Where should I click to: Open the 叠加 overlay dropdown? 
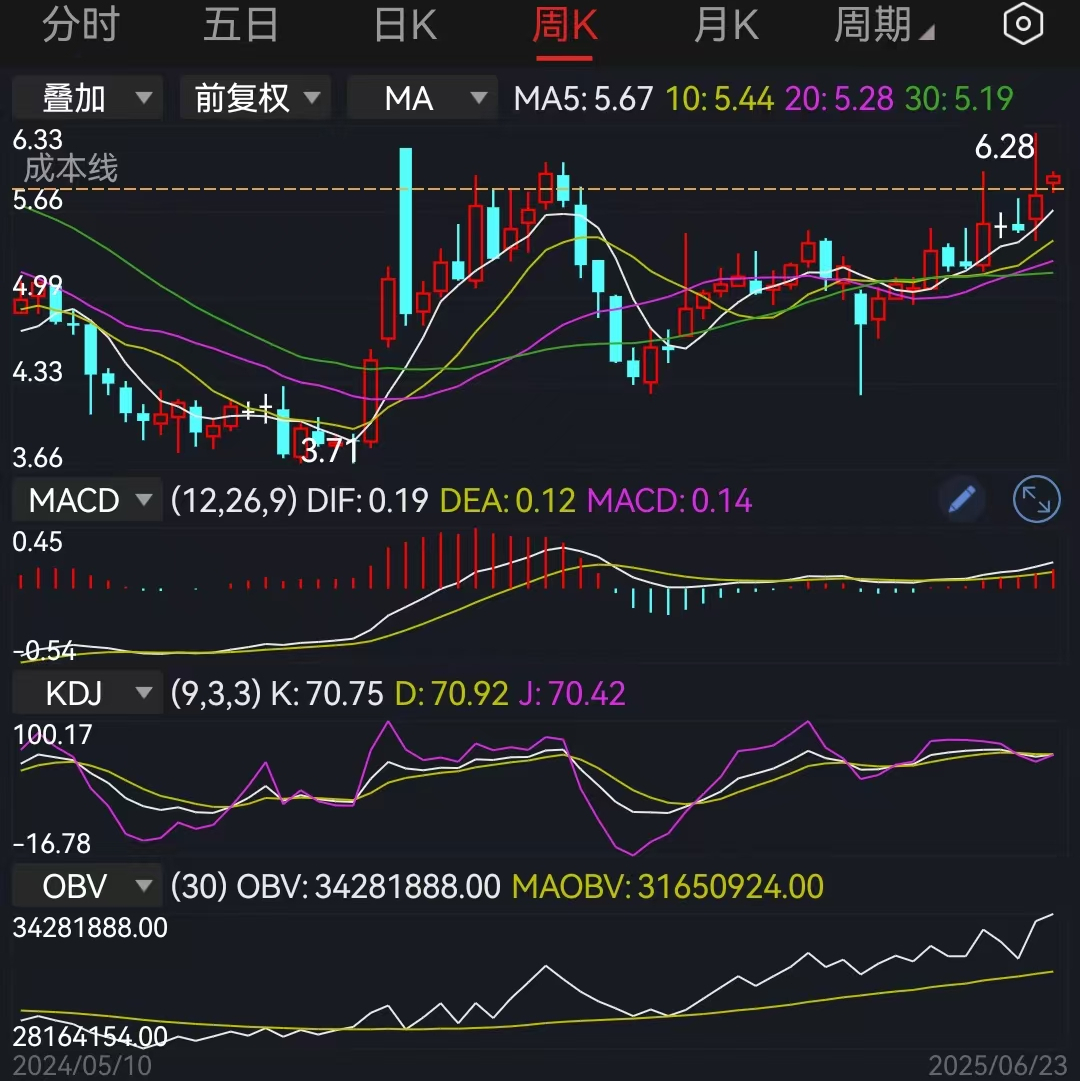(87, 97)
